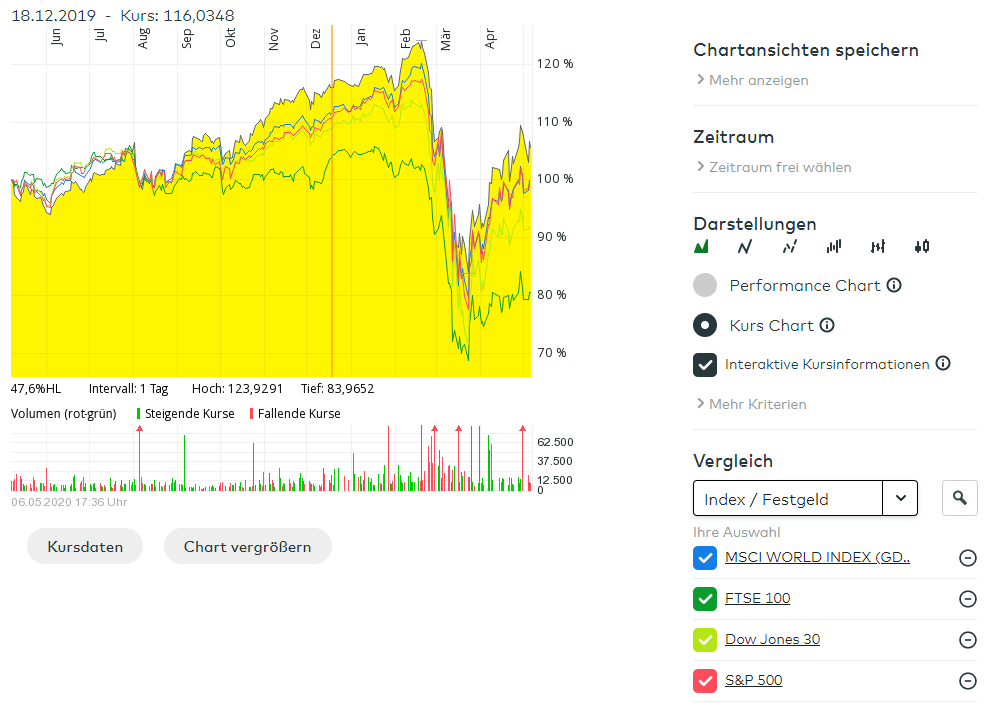Uncheck Interaktive Kursinformationen checkbox

(x=706, y=365)
